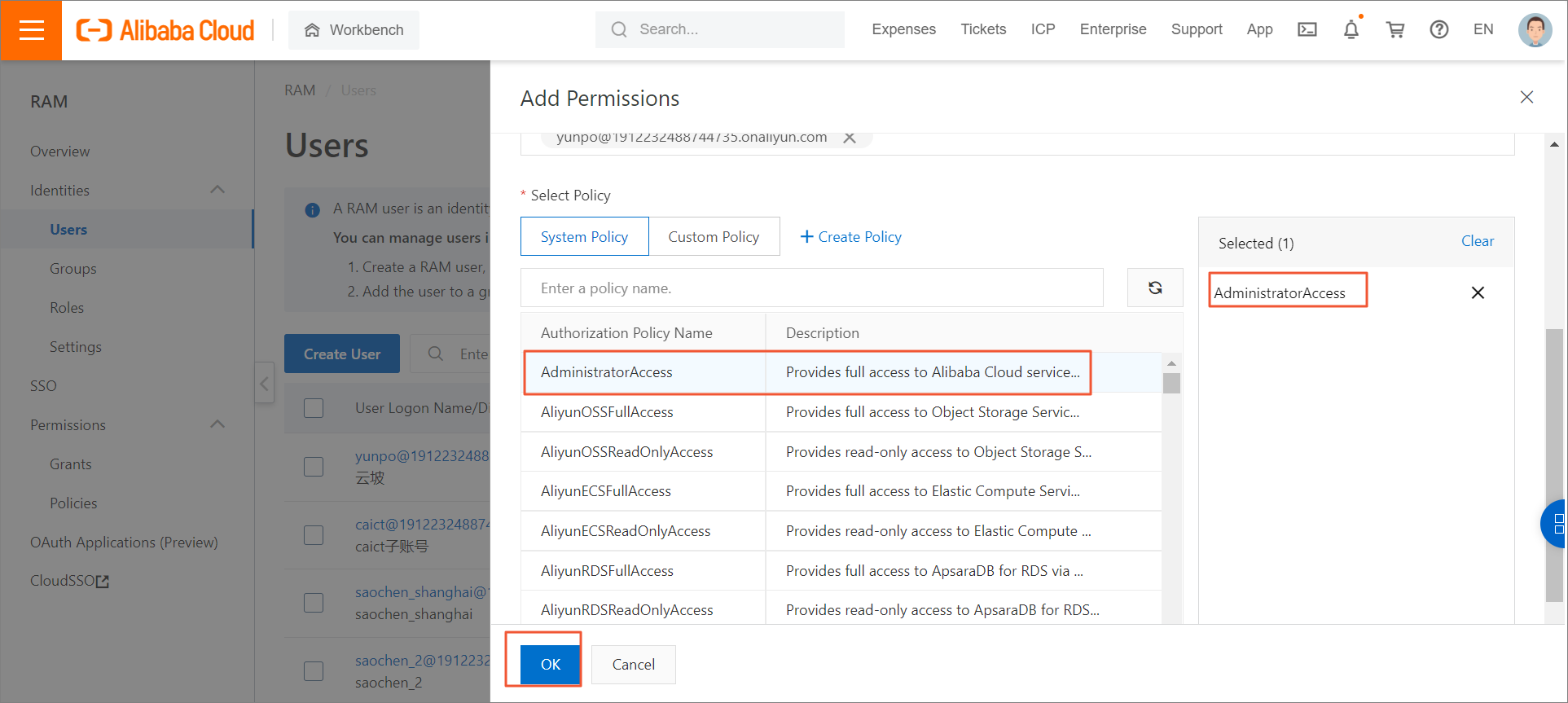Select AliyunOSSFullAccess policy row
The width and height of the screenshot is (1568, 703).
[x=841, y=412]
